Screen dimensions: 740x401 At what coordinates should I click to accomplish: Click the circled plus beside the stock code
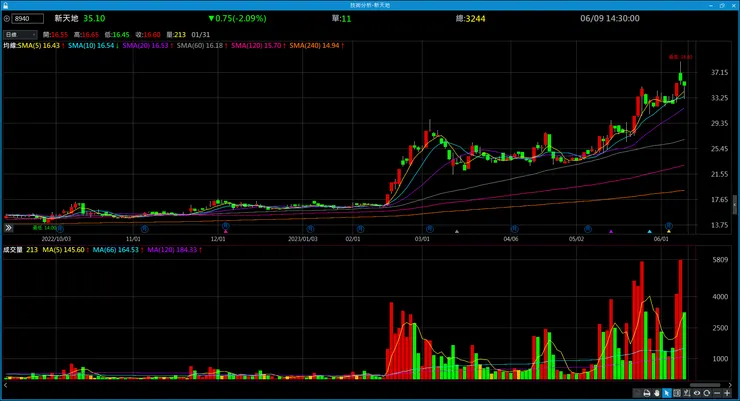pos(7,19)
